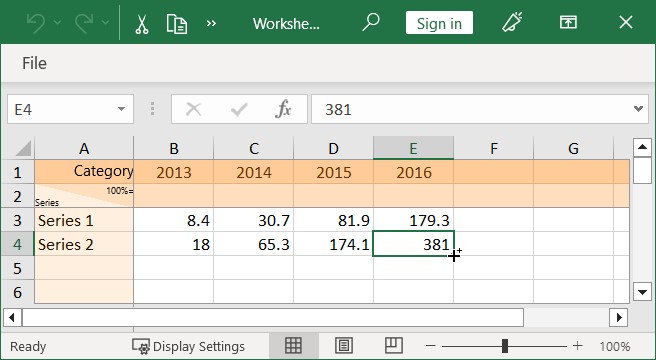Select column A header
Screen dimensions: 656x360
click(84, 148)
